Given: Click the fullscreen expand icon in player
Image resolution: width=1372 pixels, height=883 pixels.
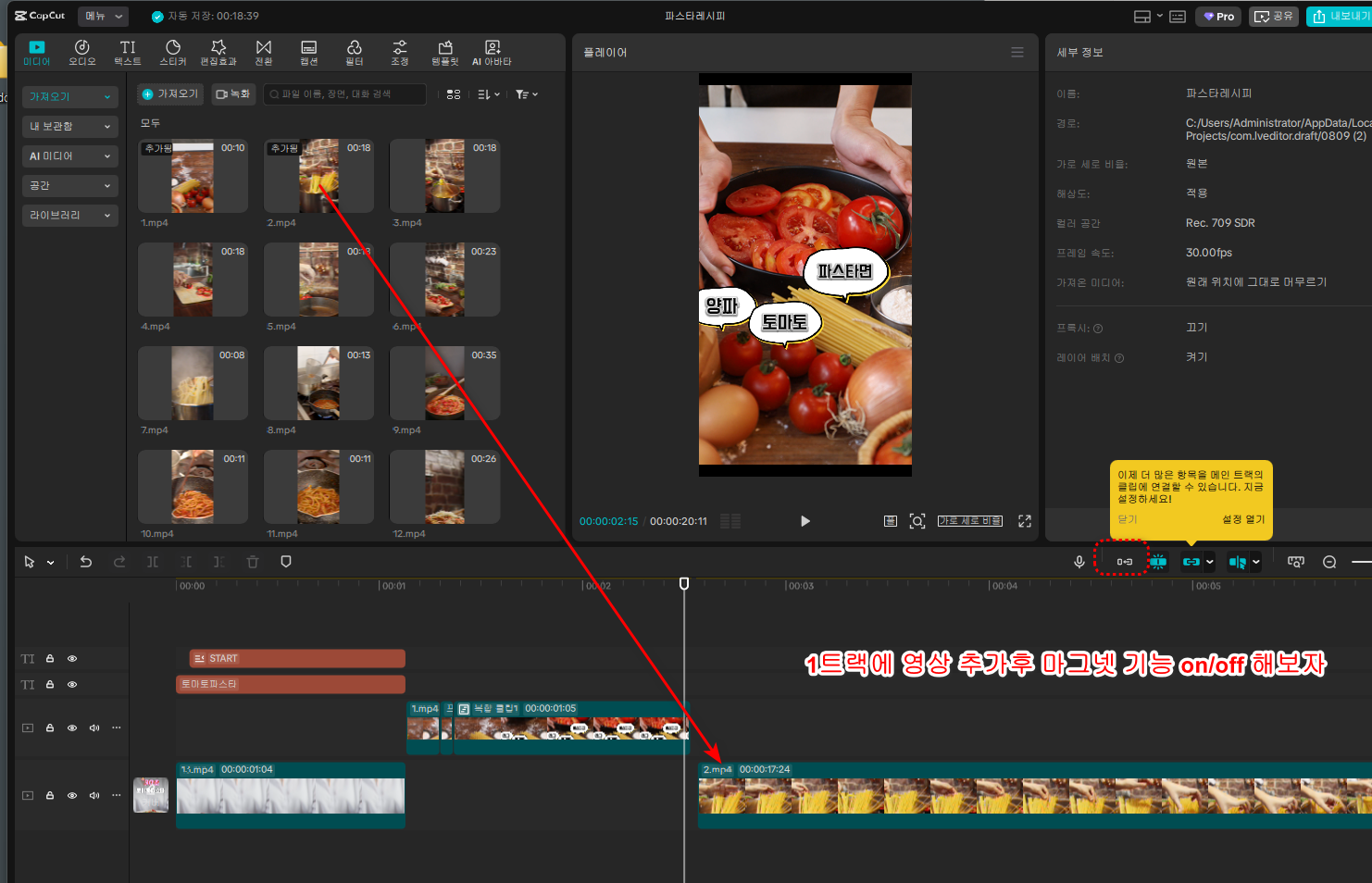Looking at the screenshot, I should pyautogui.click(x=1025, y=521).
